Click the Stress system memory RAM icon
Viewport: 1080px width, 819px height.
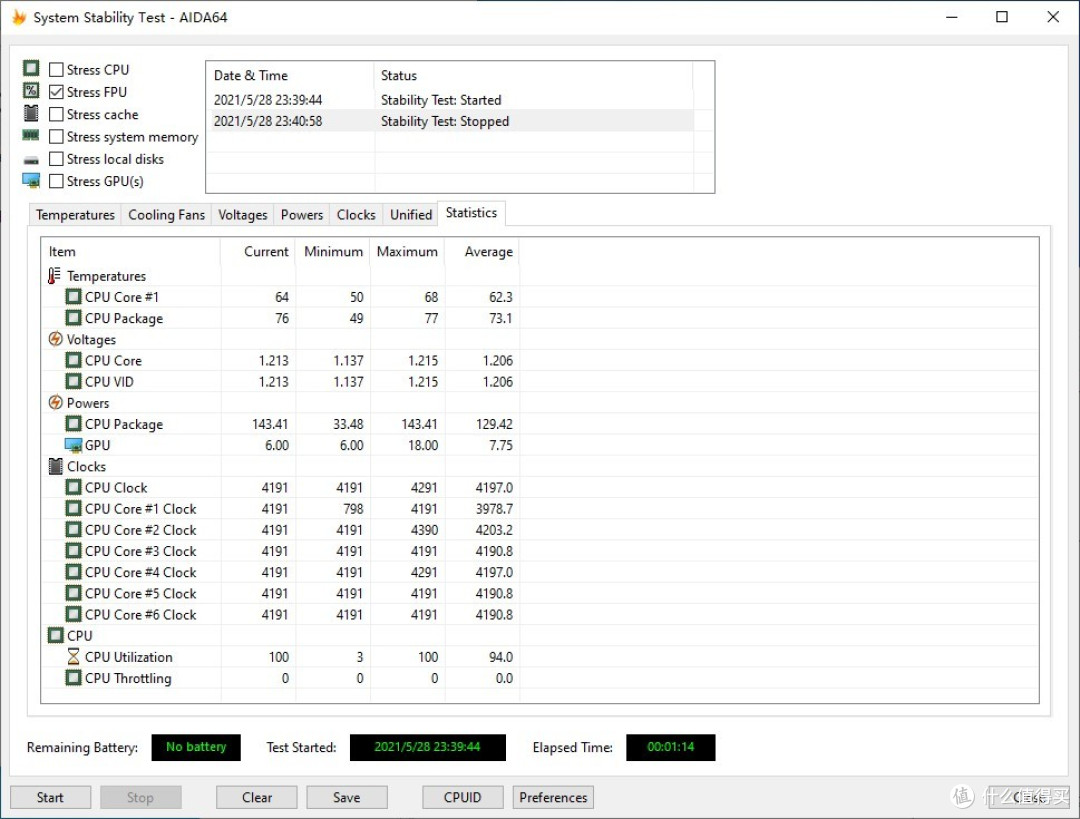pos(31,135)
